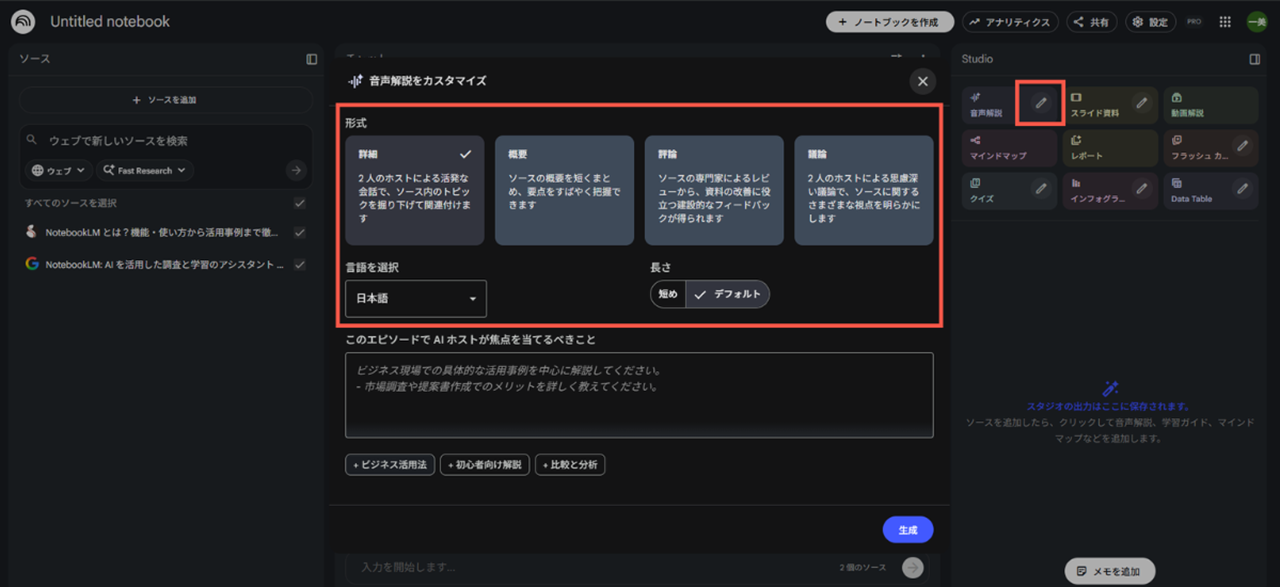Open the 日本語 language dropdown

click(416, 299)
